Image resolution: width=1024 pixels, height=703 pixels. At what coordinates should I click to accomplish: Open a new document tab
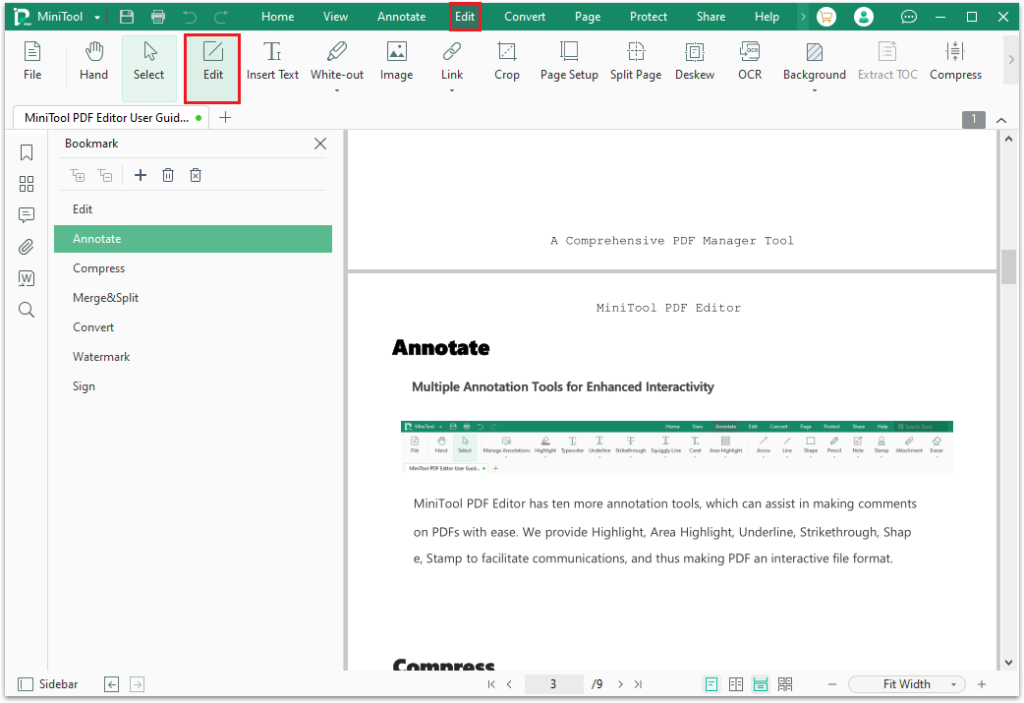tap(225, 118)
